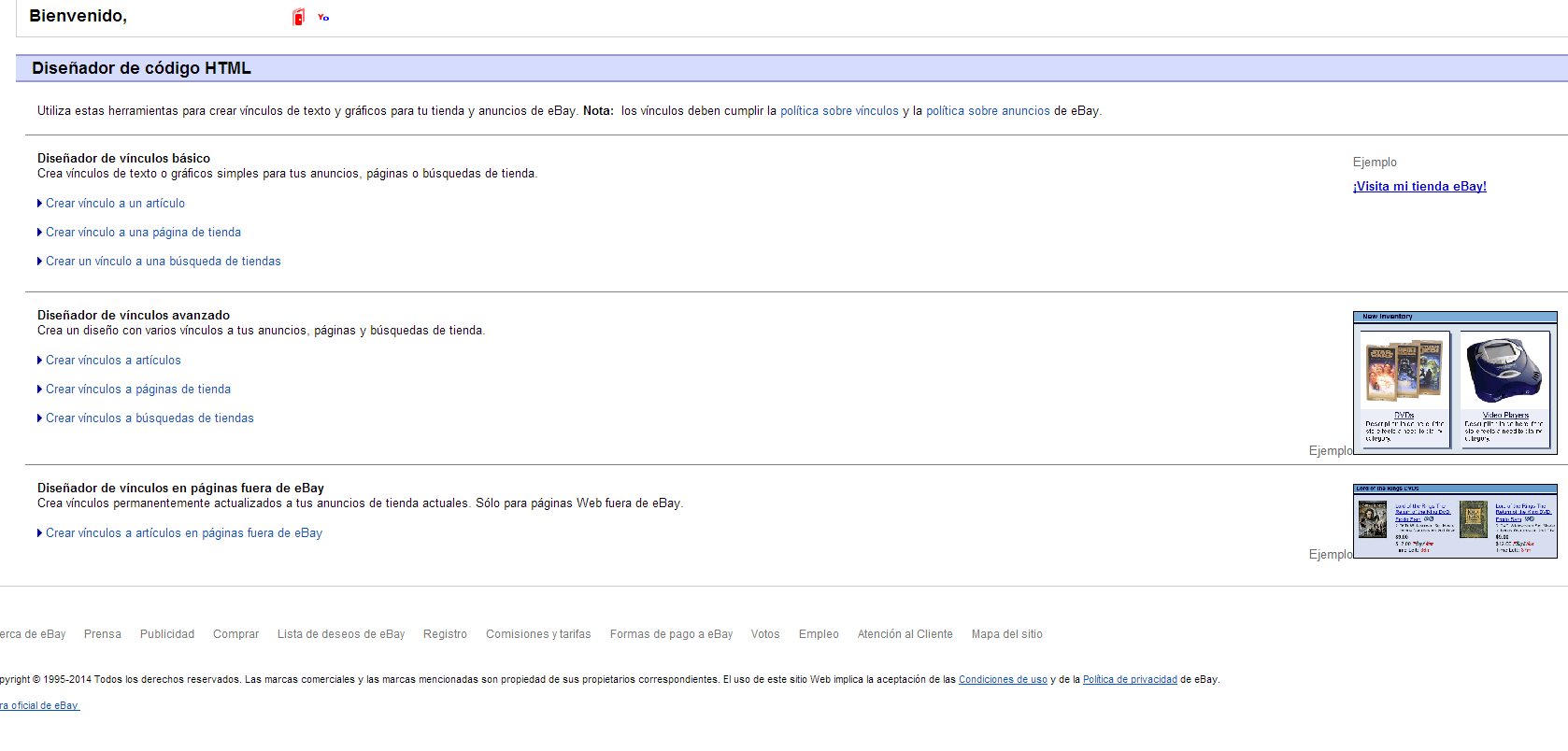Viewport: 1568px width, 751px height.
Task: Click the green Lord of the Rings book-style thumbnail
Action: coord(1474,519)
